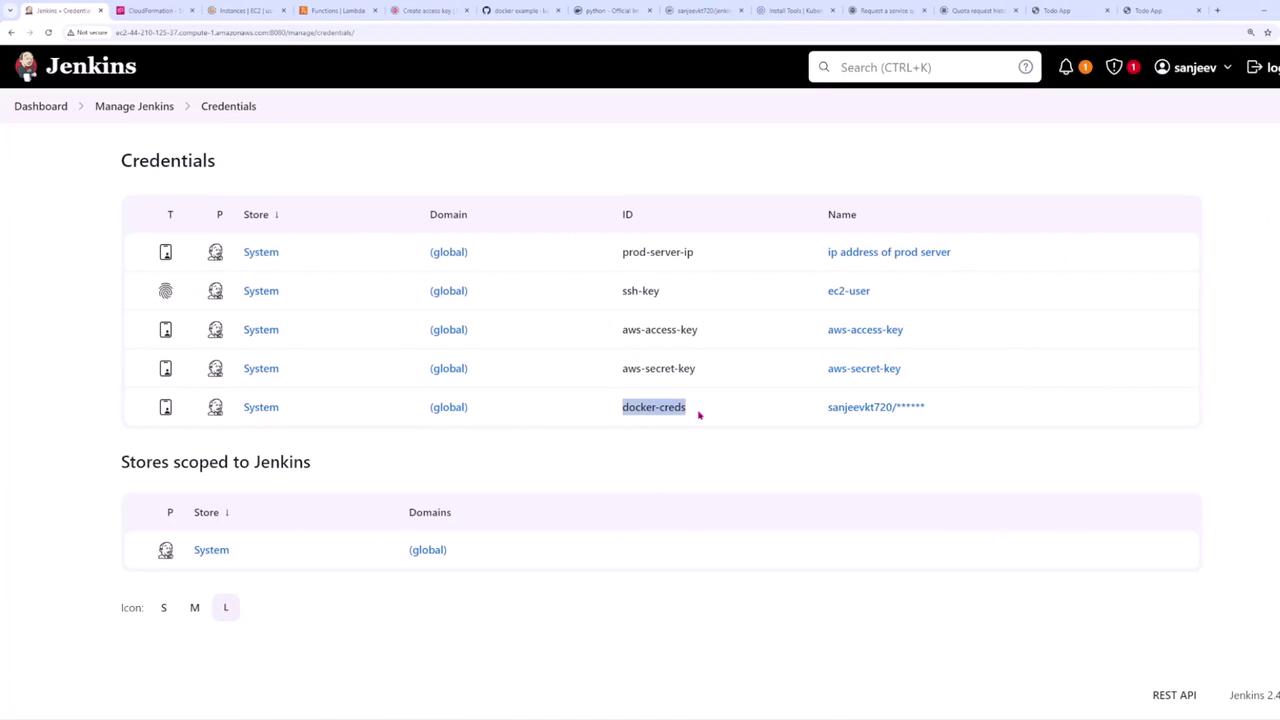
Task: Open the security shield warnings icon
Action: [1114, 67]
